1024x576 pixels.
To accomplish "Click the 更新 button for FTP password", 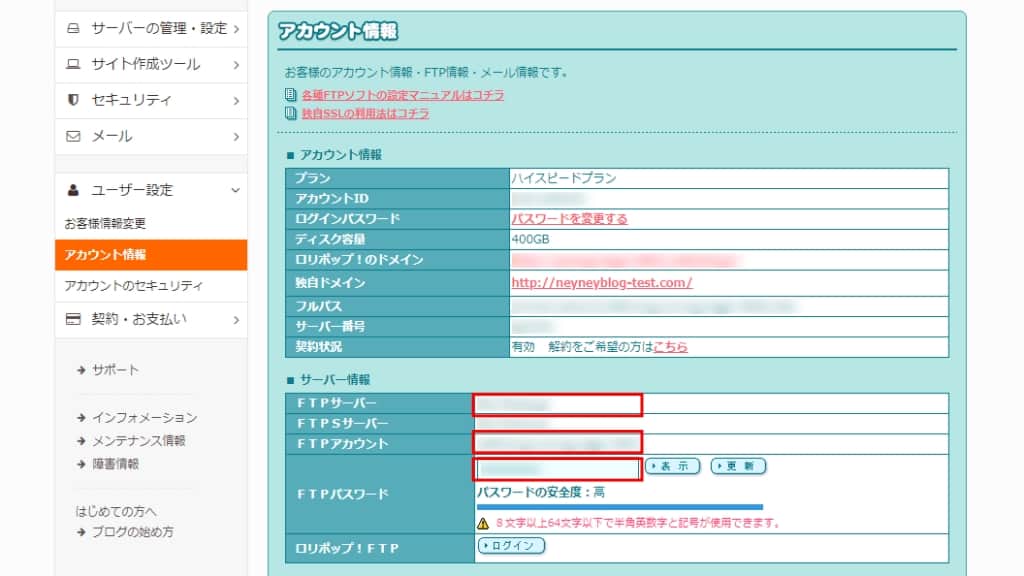I will pyautogui.click(x=738, y=466).
